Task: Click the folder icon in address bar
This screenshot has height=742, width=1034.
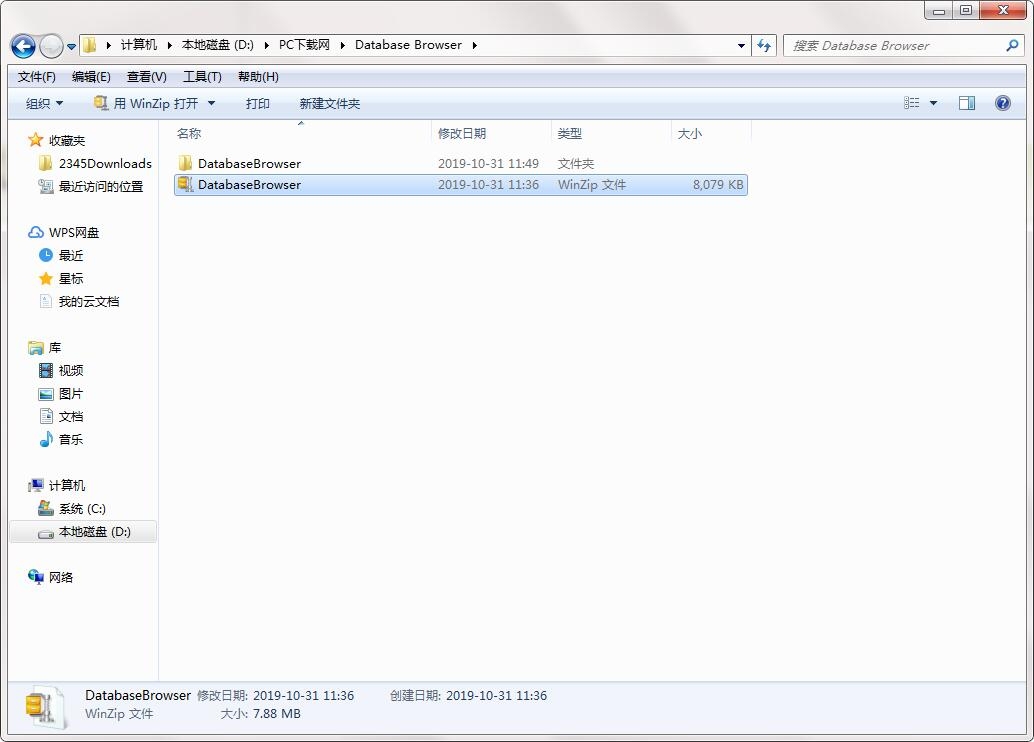Action: coord(90,45)
